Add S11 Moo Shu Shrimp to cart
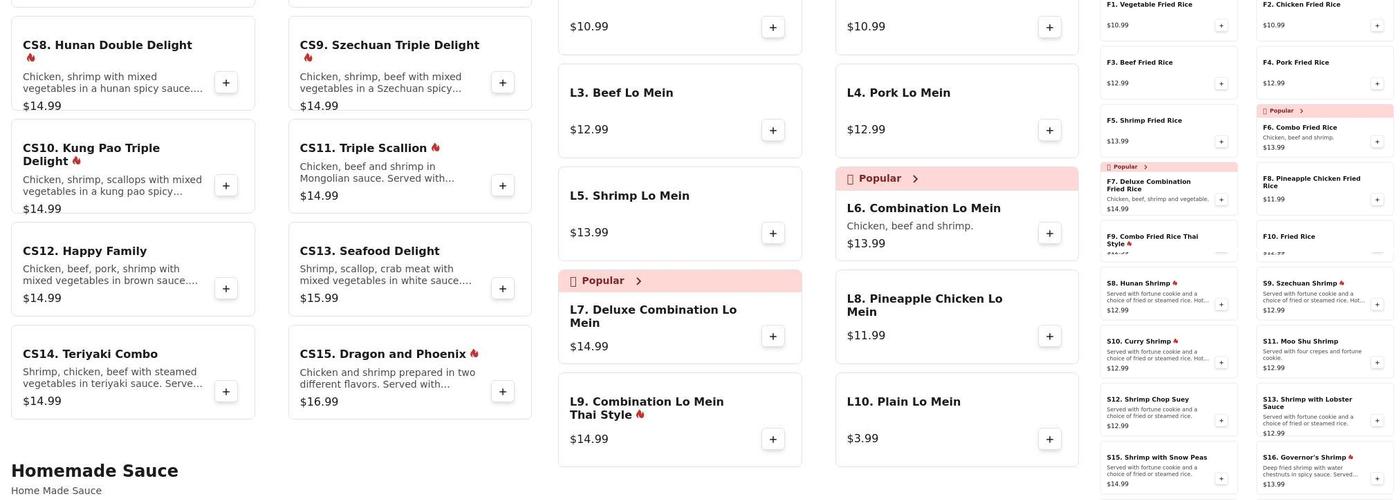The image size is (1400, 500). coord(1377,362)
